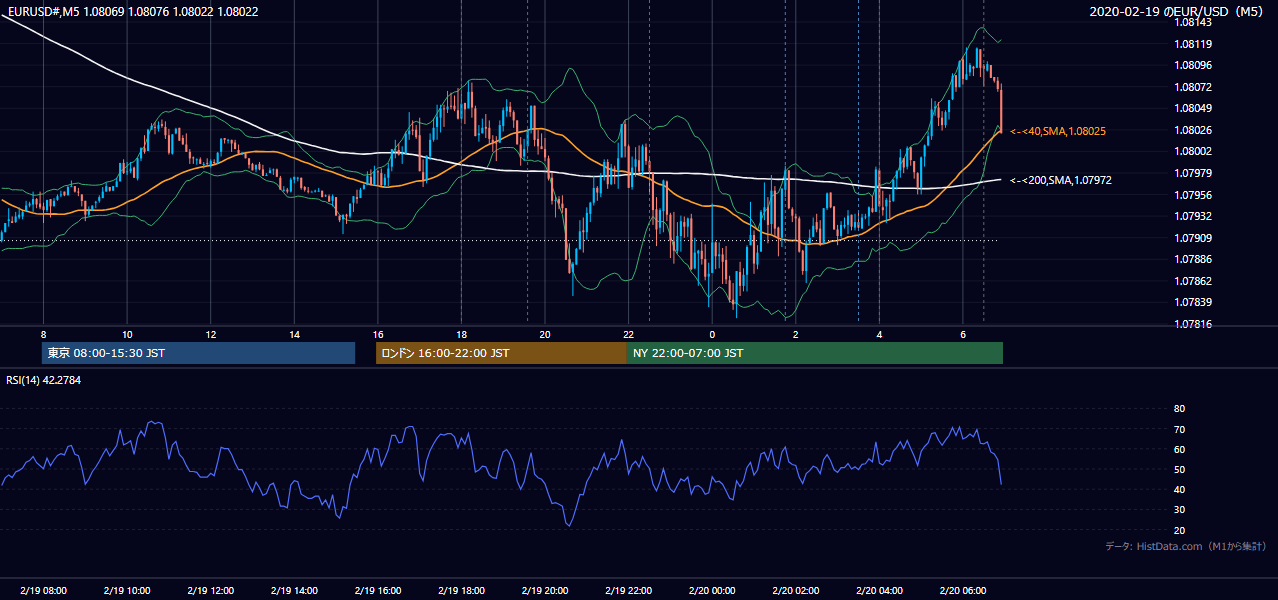Select the 2/20 00:00 date label

(712, 591)
